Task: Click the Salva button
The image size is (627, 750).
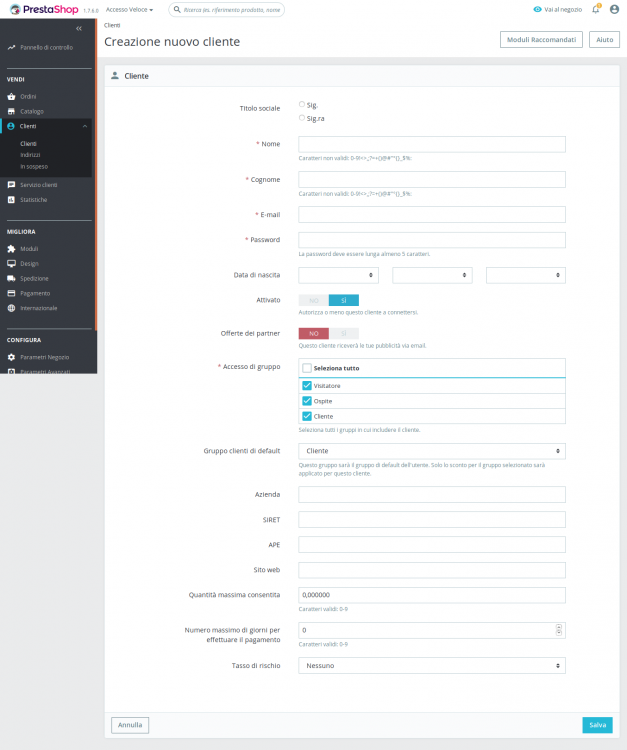Action: click(x=597, y=725)
